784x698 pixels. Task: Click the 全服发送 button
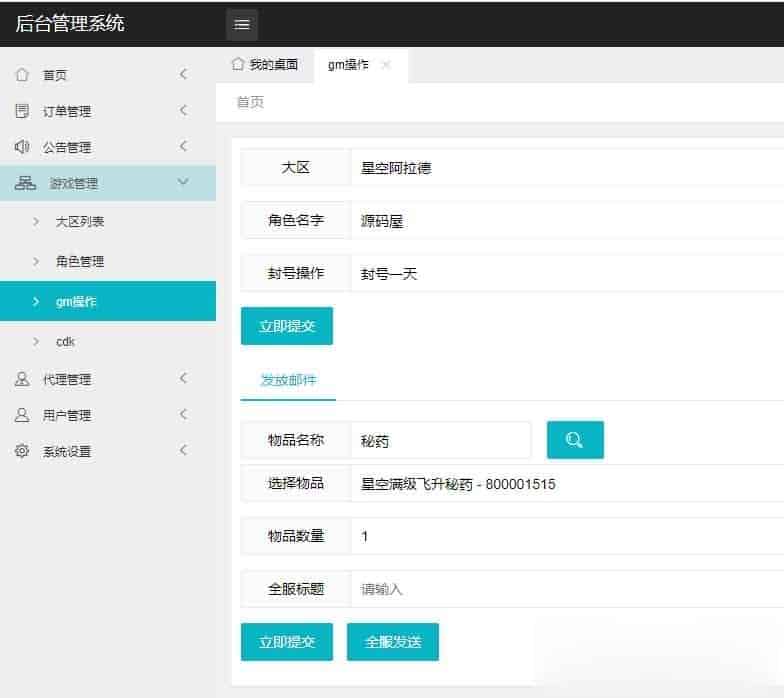pyautogui.click(x=392, y=642)
